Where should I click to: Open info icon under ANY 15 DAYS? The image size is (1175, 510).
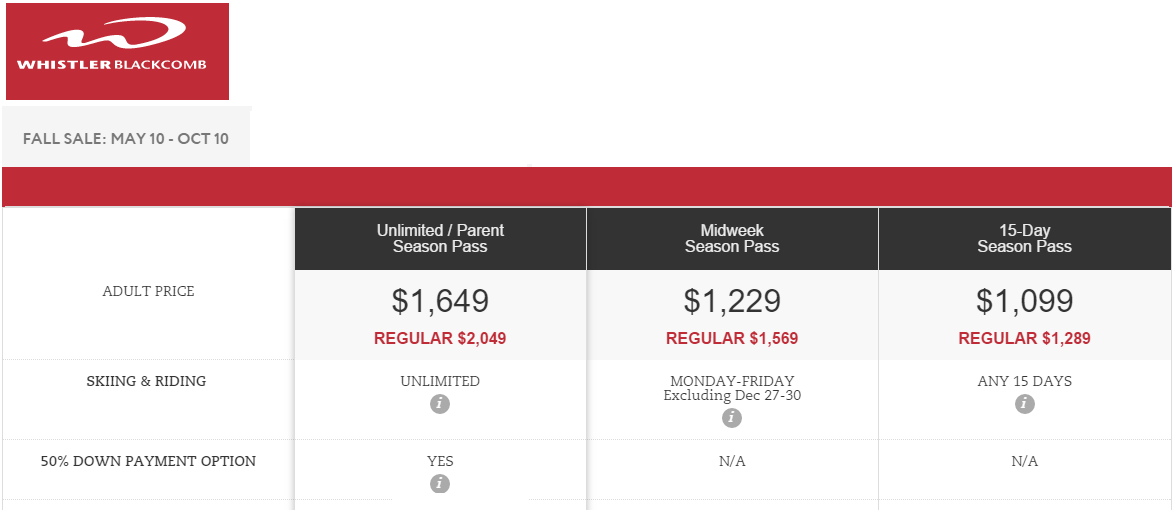(1024, 404)
